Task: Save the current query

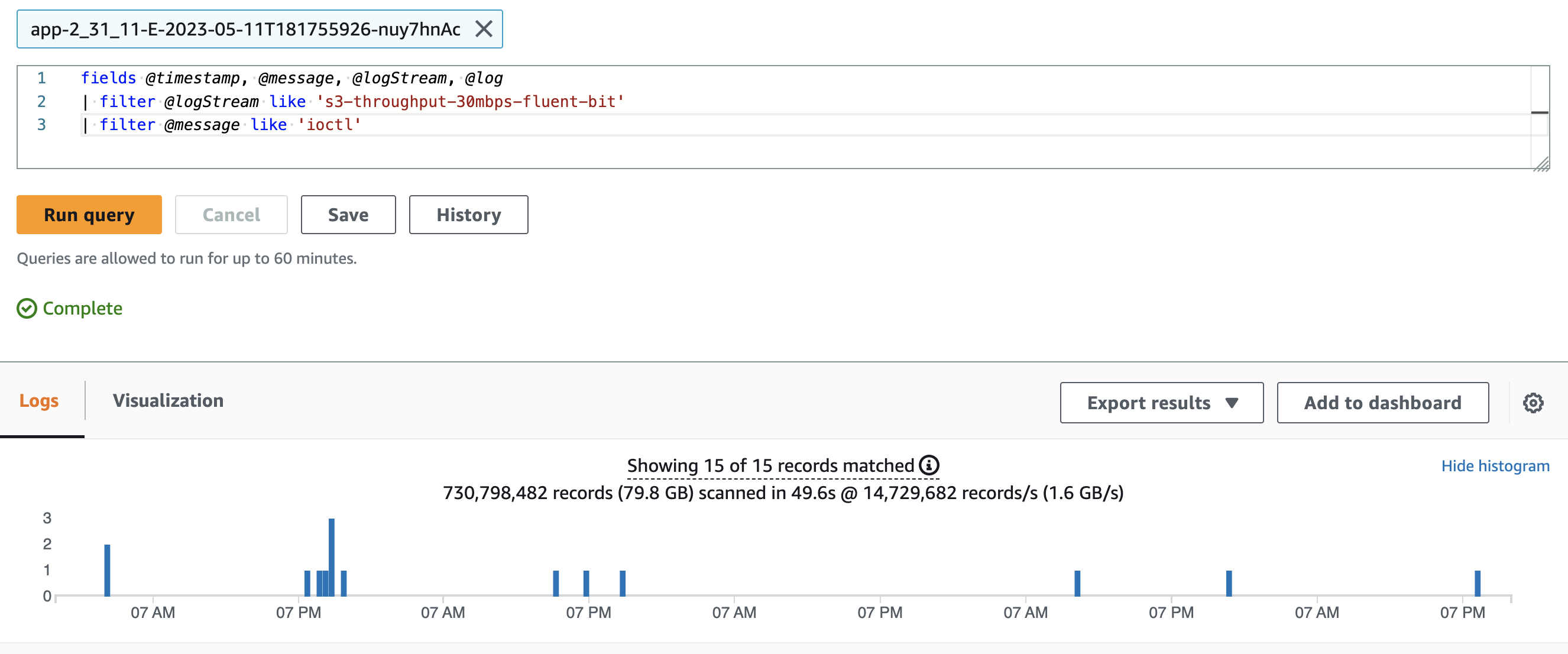Action: pos(348,214)
